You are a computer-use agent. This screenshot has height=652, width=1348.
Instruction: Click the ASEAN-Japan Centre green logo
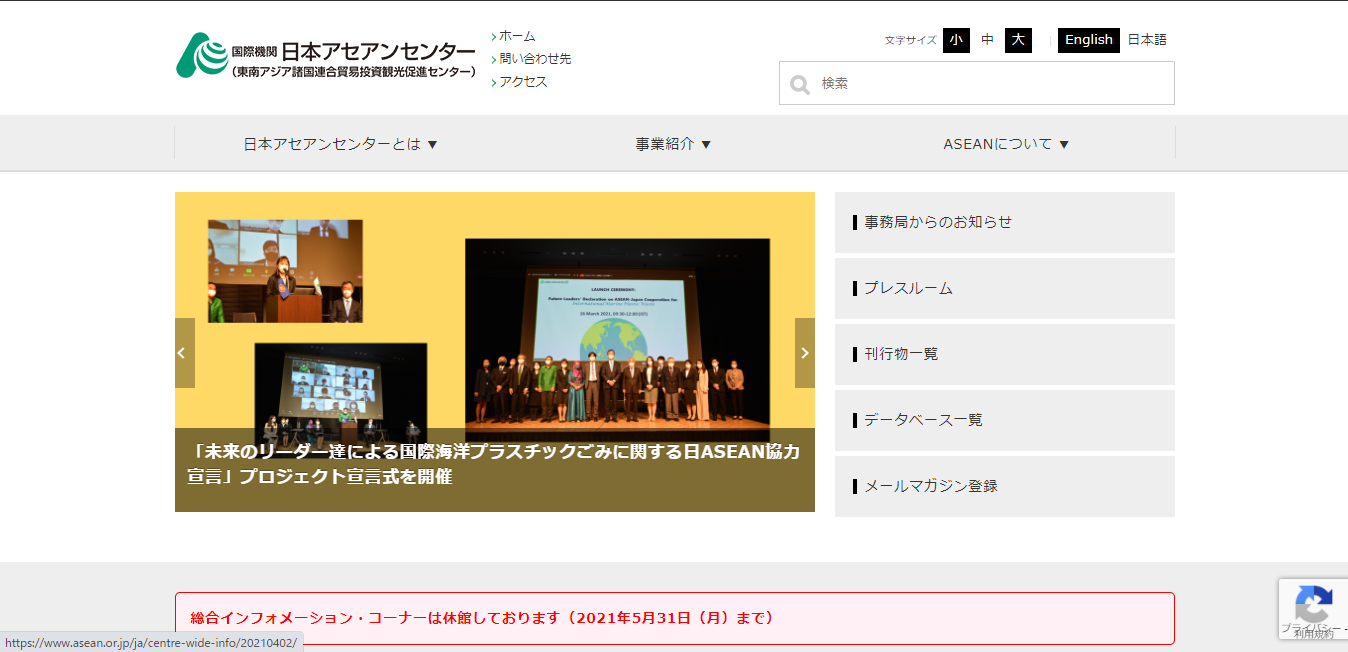(x=201, y=55)
